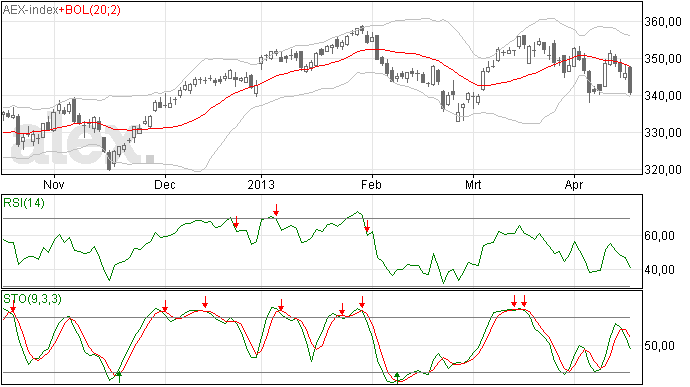690x387 pixels.
Task: Click the Feb date axis label
Action: (371, 184)
